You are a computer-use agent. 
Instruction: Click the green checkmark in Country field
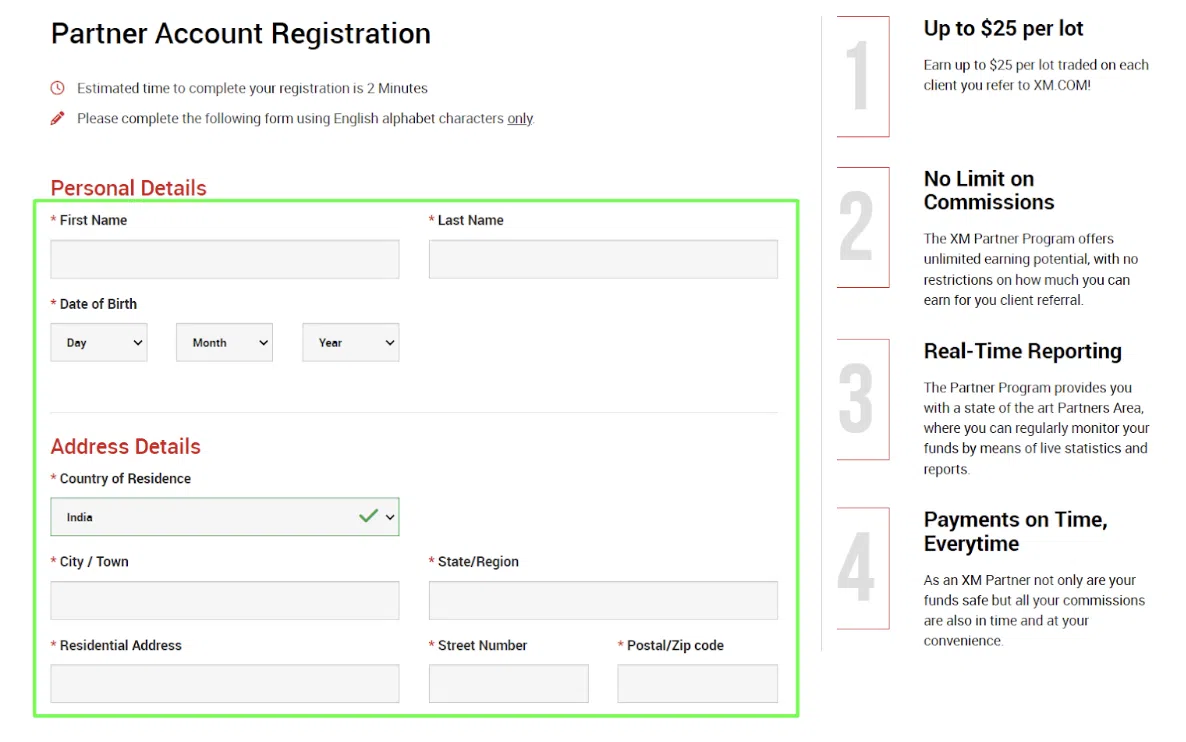coord(368,516)
